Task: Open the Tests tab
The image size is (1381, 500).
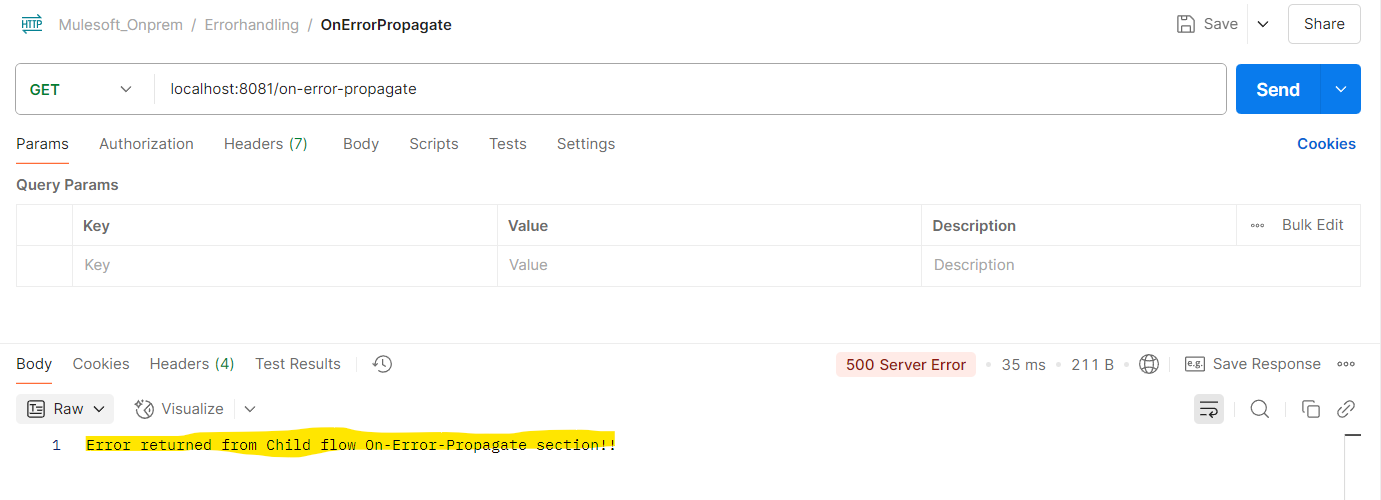Action: [508, 144]
